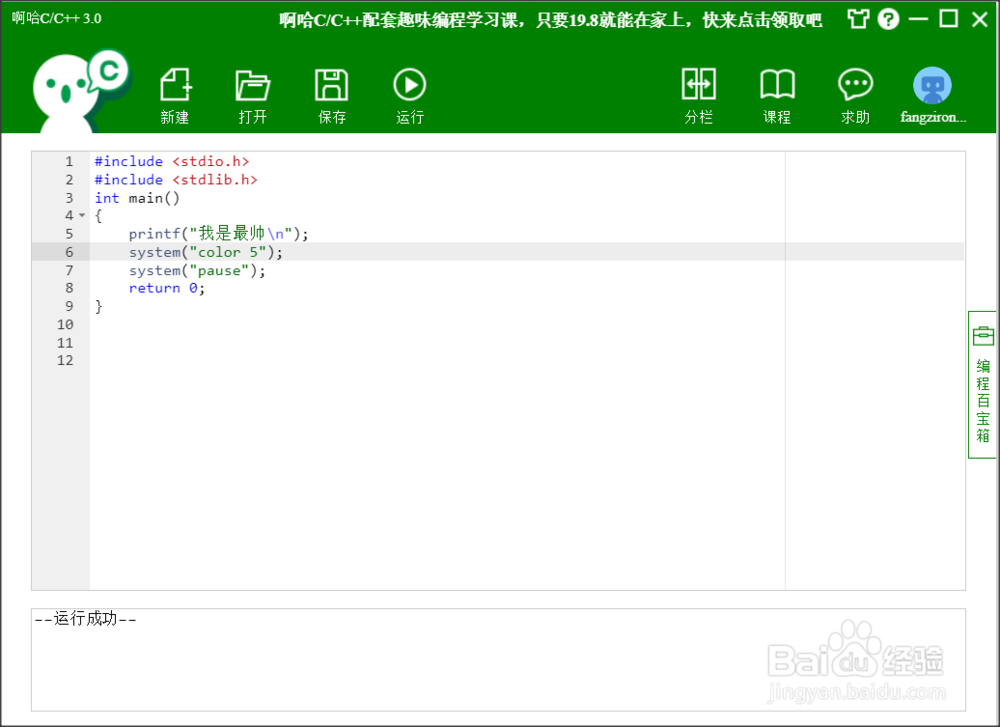This screenshot has width=1000, height=727.
Task: Close the 啊哈C window
Action: pos(980,19)
